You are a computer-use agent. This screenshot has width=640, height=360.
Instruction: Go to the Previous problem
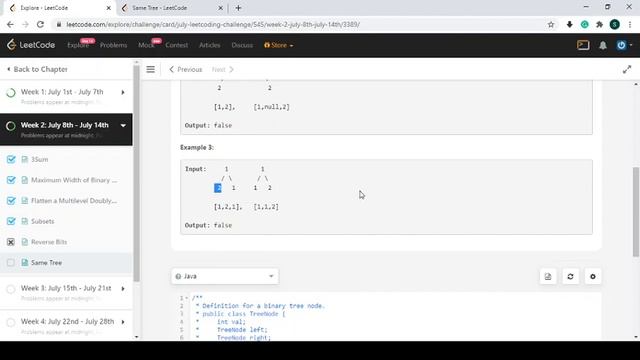click(x=186, y=69)
